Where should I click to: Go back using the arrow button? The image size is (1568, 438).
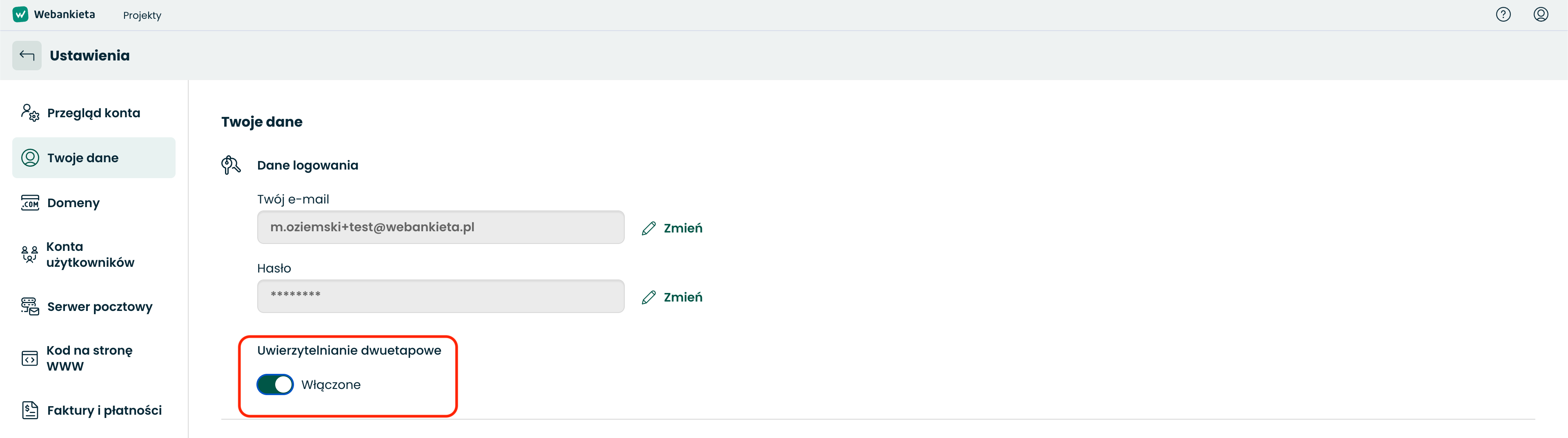(x=27, y=56)
